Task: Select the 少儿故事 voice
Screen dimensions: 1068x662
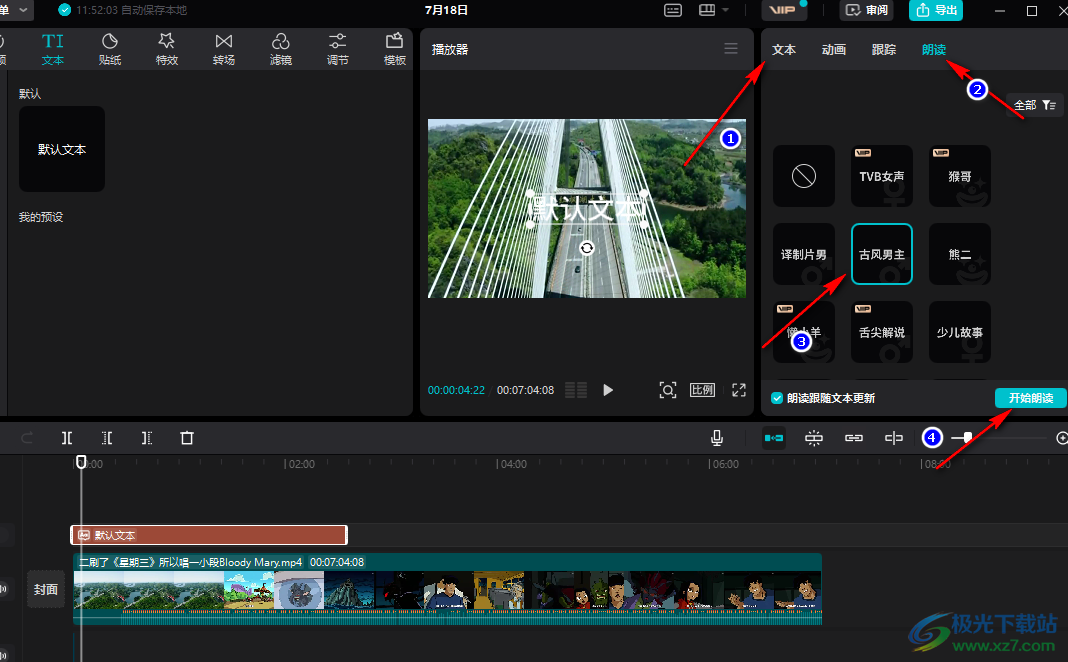Action: click(960, 332)
